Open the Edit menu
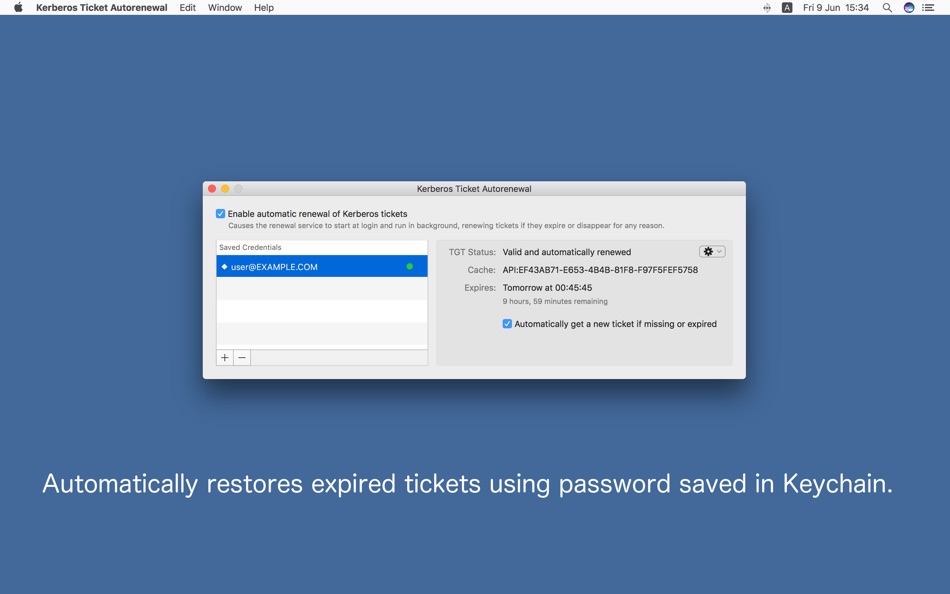 (x=187, y=7)
